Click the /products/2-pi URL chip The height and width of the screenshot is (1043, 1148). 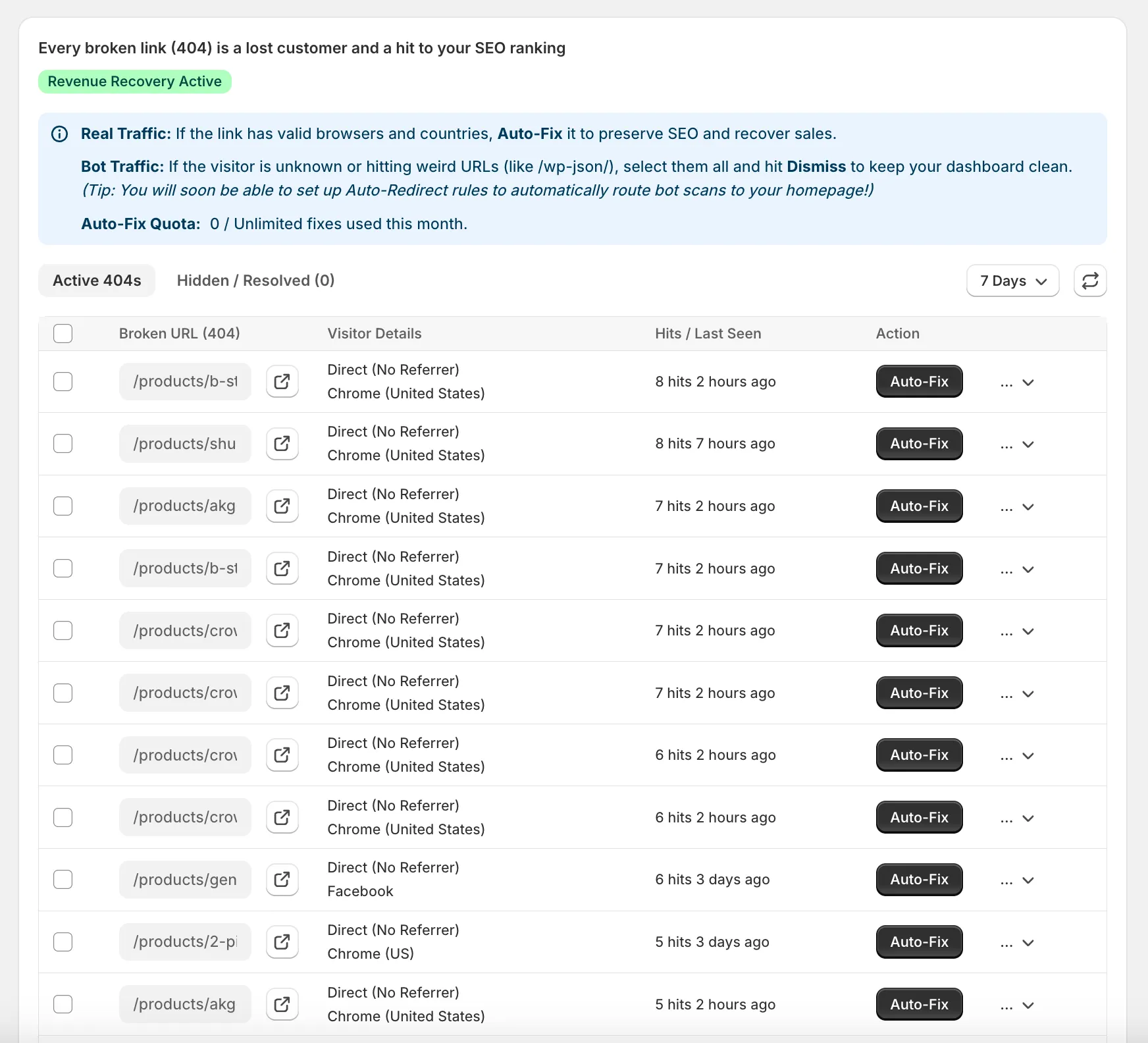point(185,942)
